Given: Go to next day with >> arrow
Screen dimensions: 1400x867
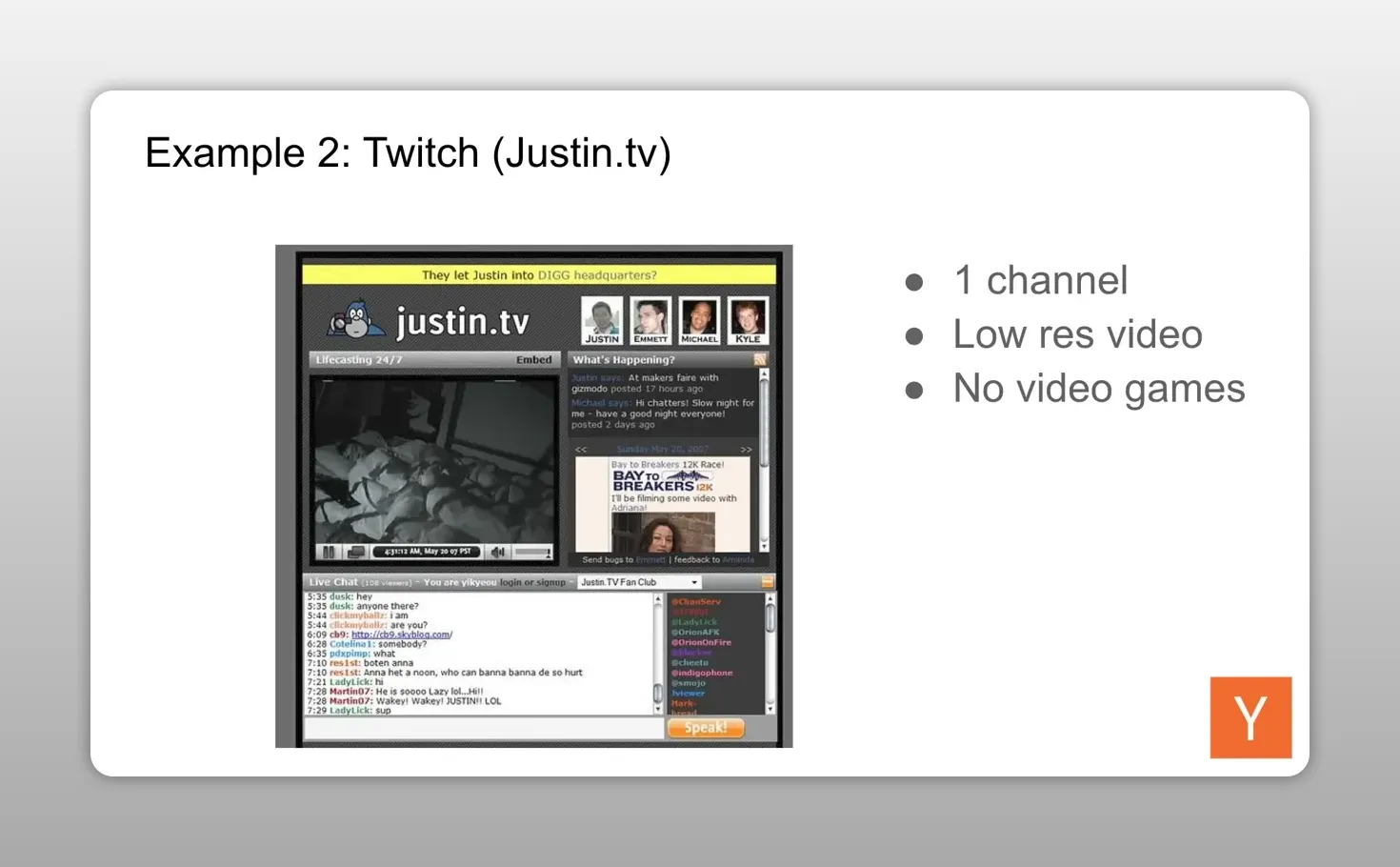Looking at the screenshot, I should pyautogui.click(x=746, y=449).
